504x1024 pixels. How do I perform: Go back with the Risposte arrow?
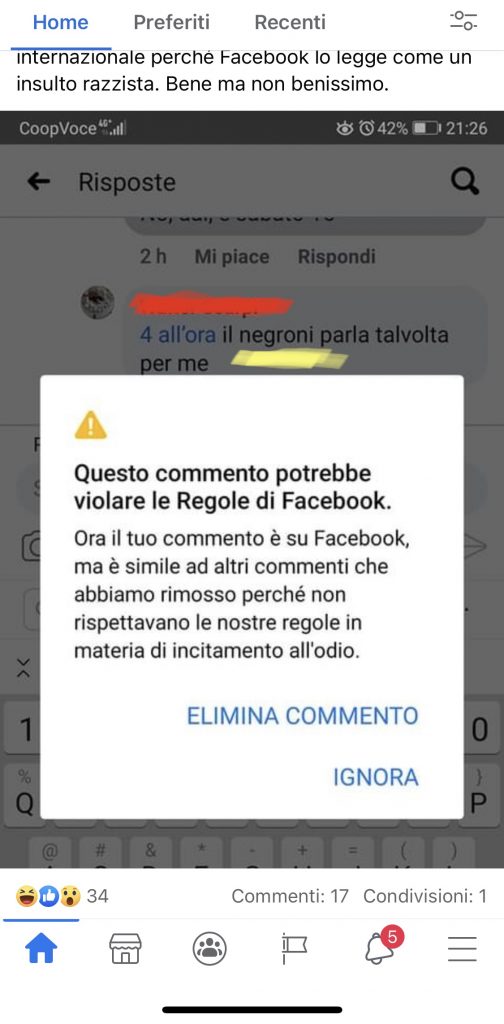point(39,182)
